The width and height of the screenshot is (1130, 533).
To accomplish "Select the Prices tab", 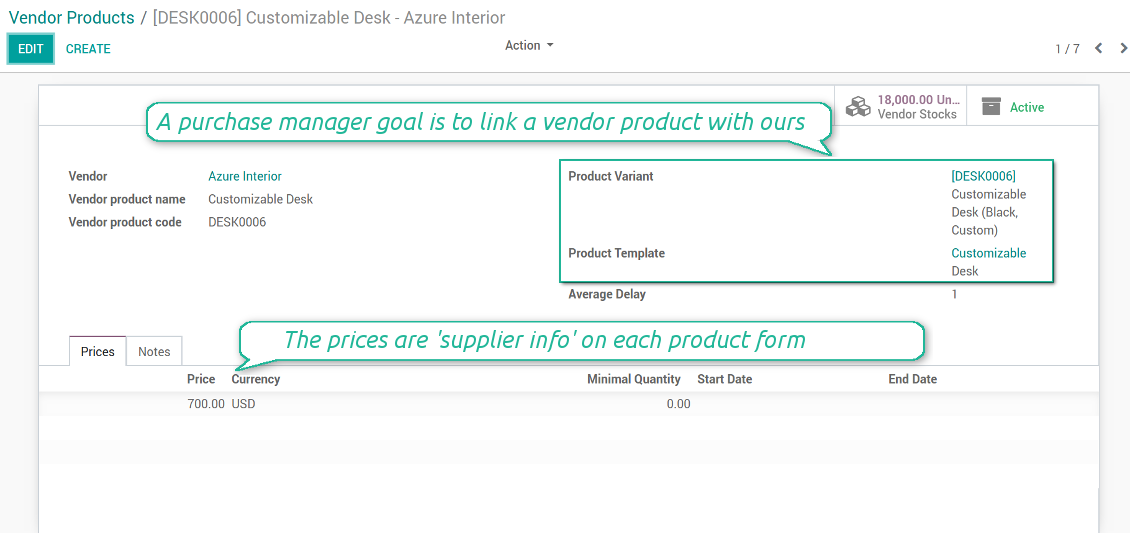I will point(97,351).
